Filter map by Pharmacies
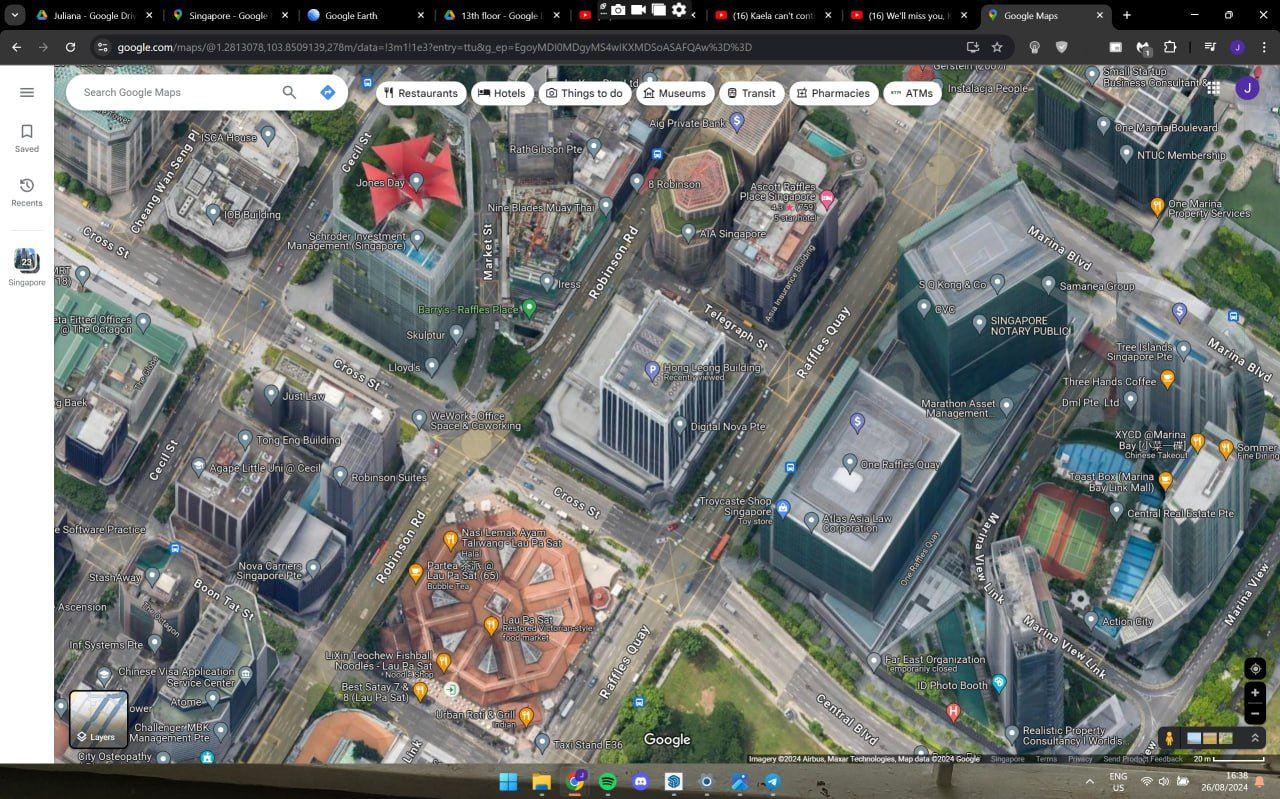Screen dimensions: 1280x799 tap(833, 93)
